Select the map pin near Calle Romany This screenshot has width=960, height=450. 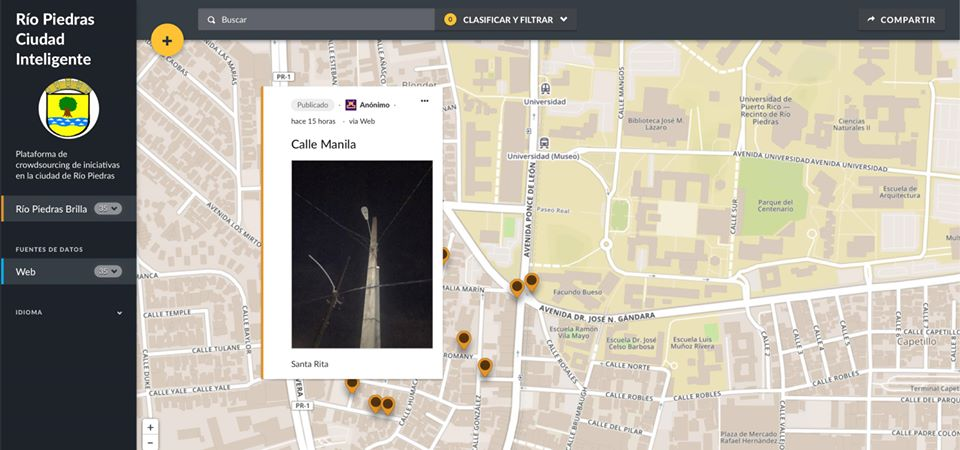464,339
